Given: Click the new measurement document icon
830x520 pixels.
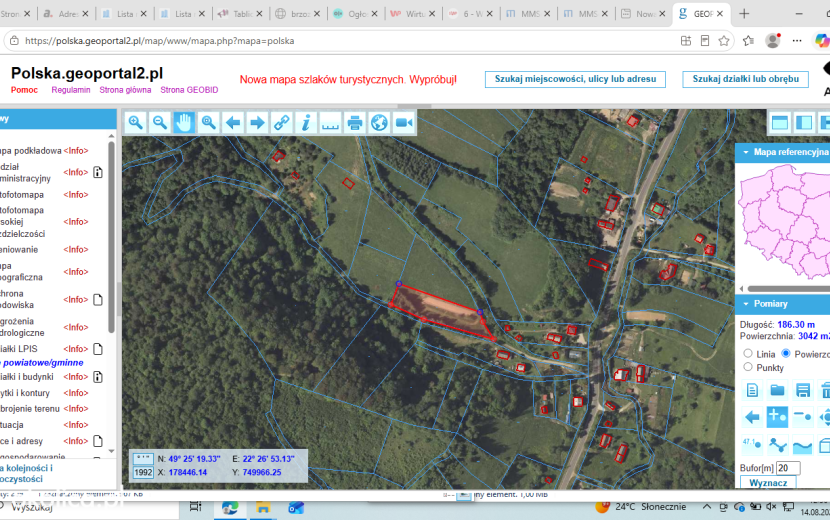Looking at the screenshot, I should [752, 390].
